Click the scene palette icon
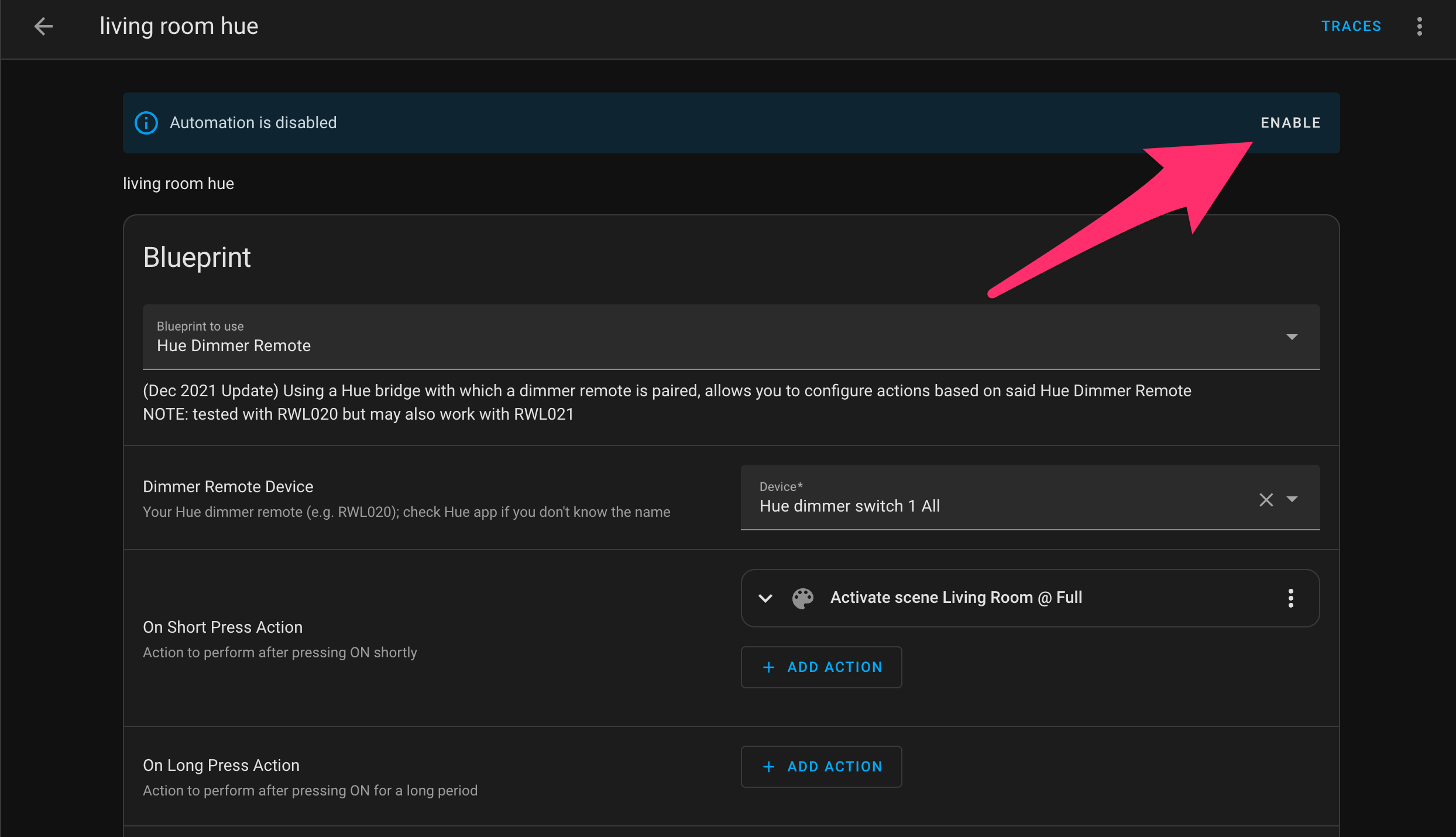Screen dimensions: 1456x837 802,598
